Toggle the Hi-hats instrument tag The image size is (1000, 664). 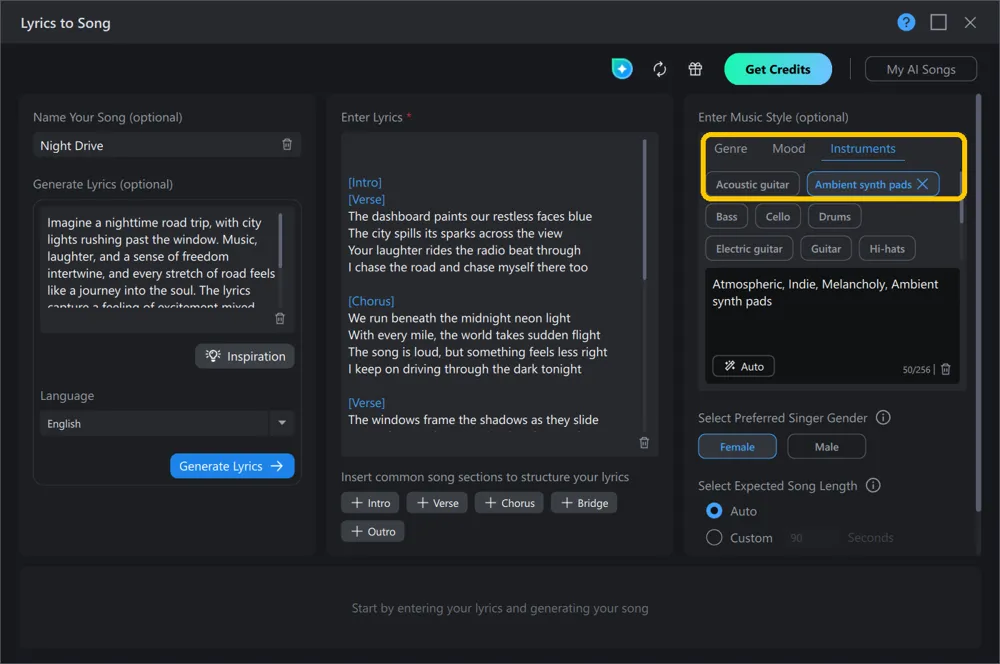[887, 249]
